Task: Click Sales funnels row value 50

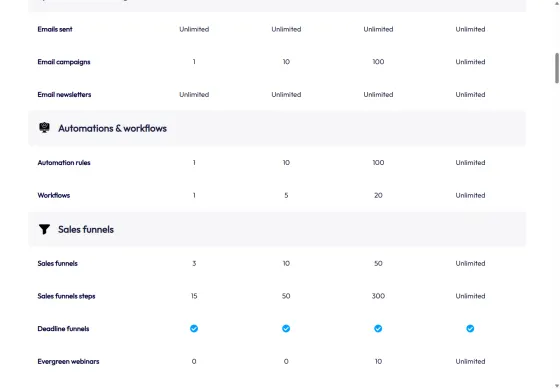Action: pos(378,264)
